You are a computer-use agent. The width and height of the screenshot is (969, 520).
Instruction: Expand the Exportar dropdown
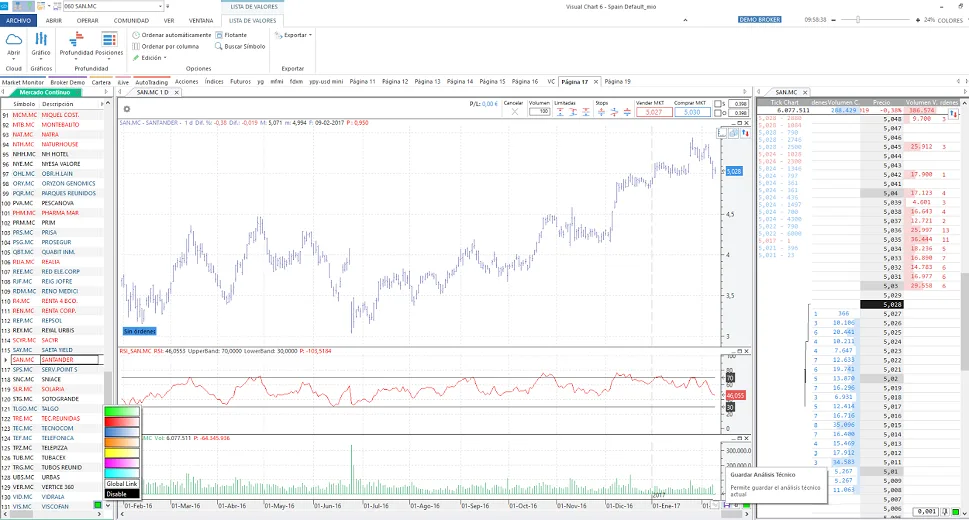pos(296,35)
